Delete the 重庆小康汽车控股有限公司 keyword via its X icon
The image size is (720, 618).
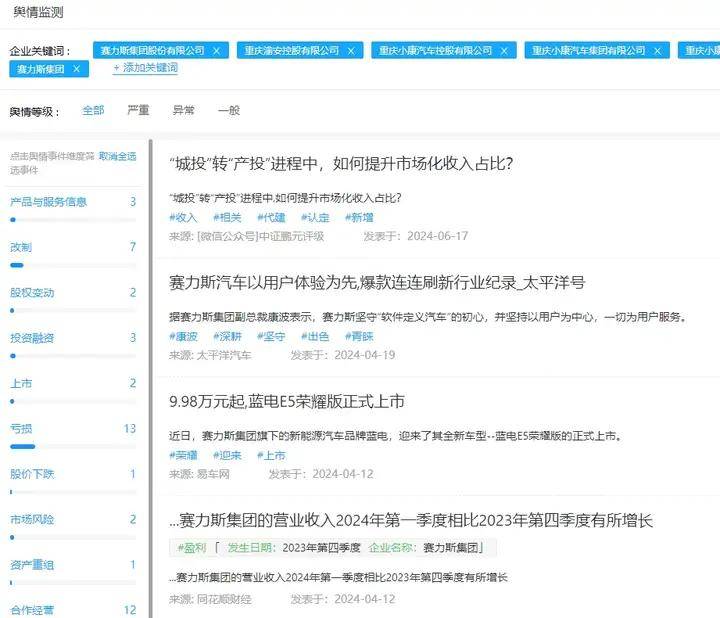coord(504,51)
